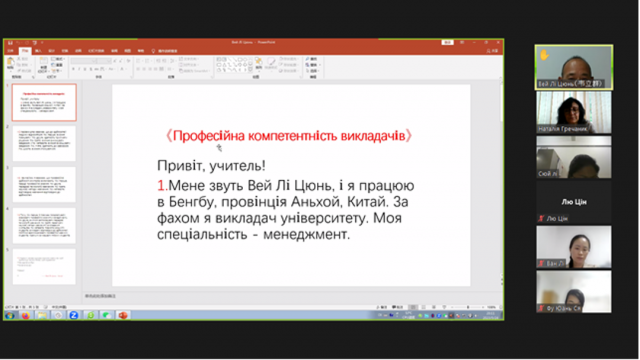Click the Notes button in the status bar
The height and width of the screenshot is (360, 640).
click(x=382, y=307)
